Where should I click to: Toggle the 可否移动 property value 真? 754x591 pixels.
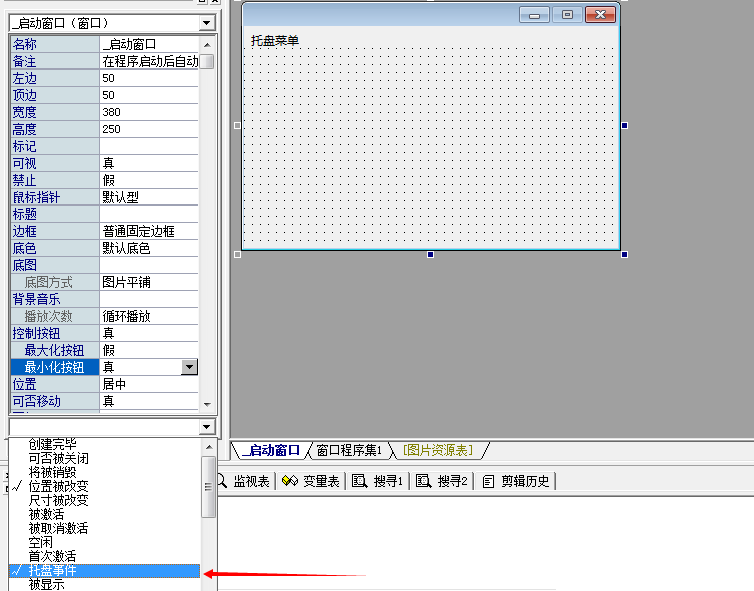click(149, 401)
